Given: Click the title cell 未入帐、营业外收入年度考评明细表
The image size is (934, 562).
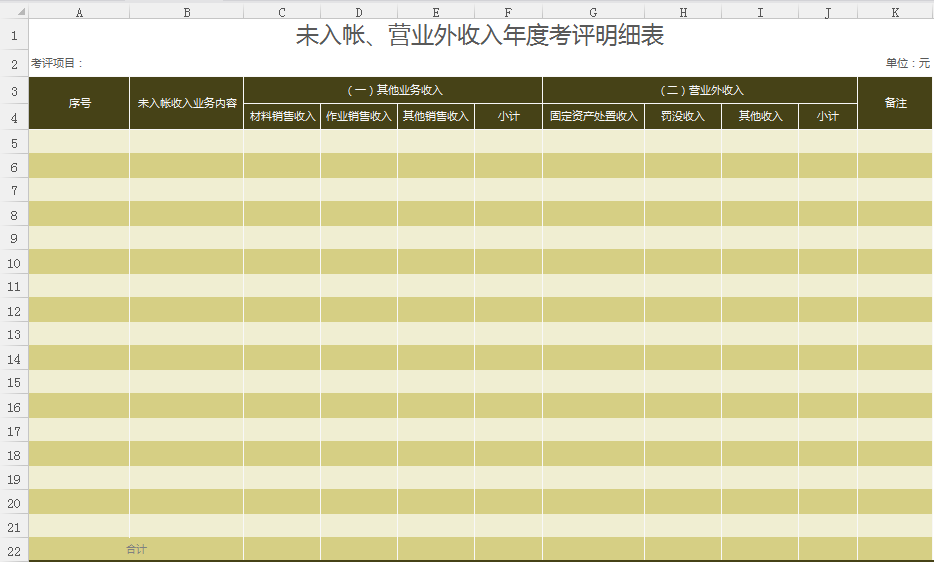Looking at the screenshot, I should point(480,37).
